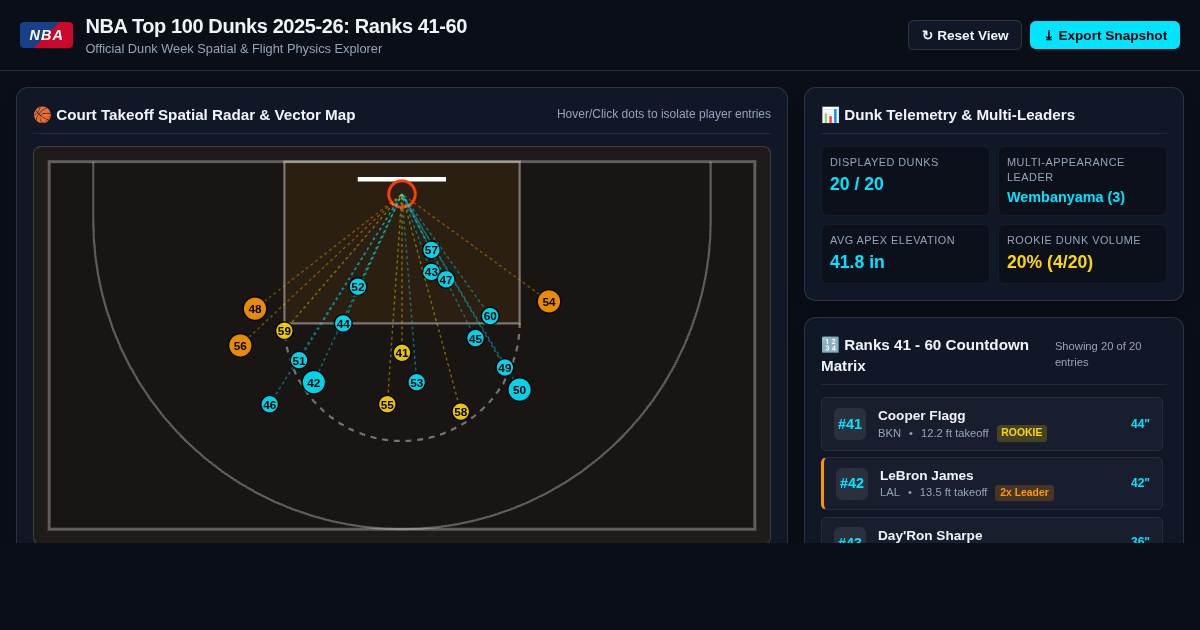Click the orange rim circle on court
This screenshot has height=630, width=1200.
(402, 194)
